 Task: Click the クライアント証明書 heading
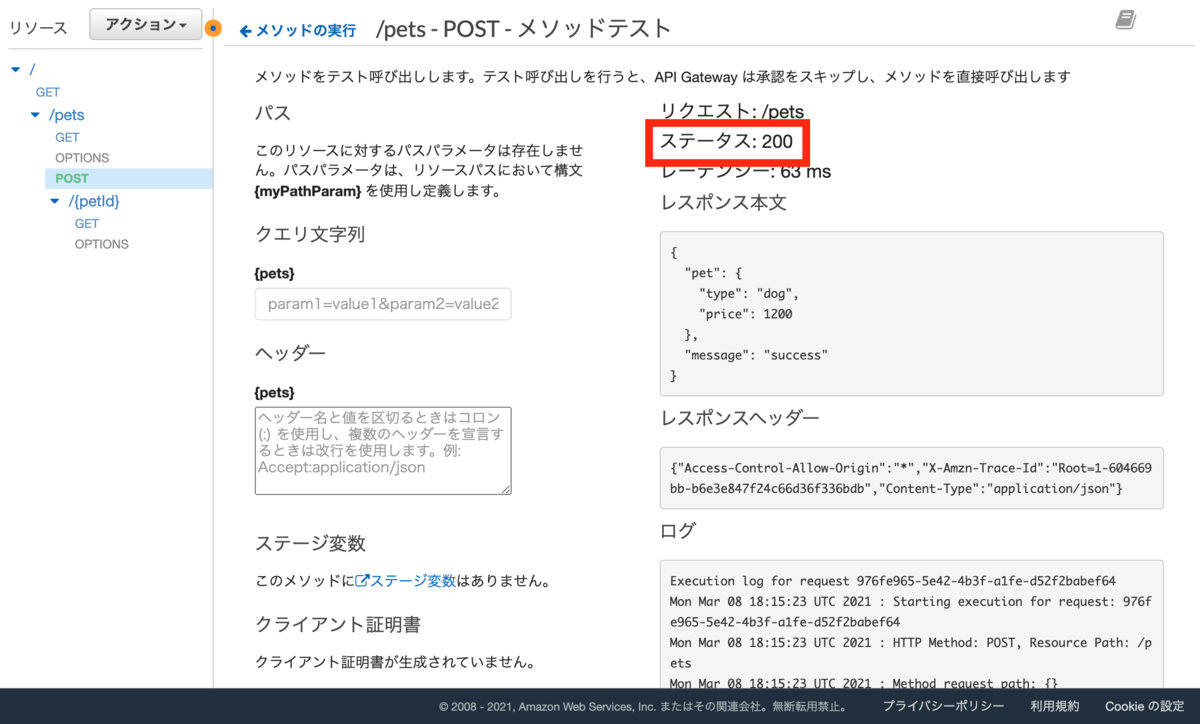pos(338,624)
